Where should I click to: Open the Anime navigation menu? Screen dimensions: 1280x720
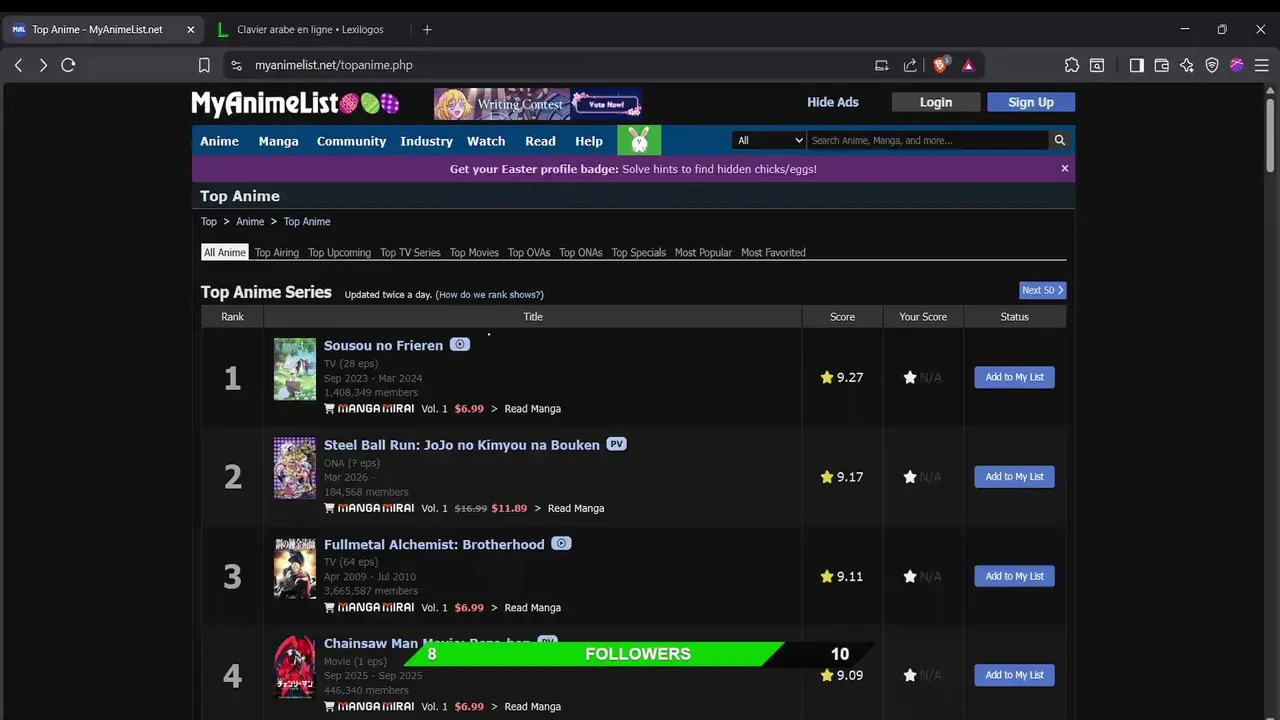[219, 141]
